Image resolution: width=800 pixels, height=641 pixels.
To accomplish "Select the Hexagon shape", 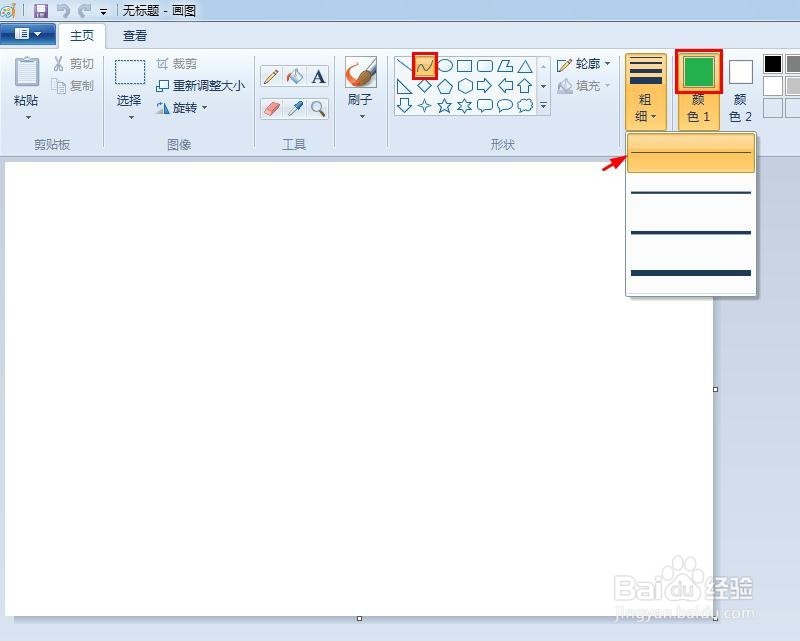I will click(x=465, y=86).
